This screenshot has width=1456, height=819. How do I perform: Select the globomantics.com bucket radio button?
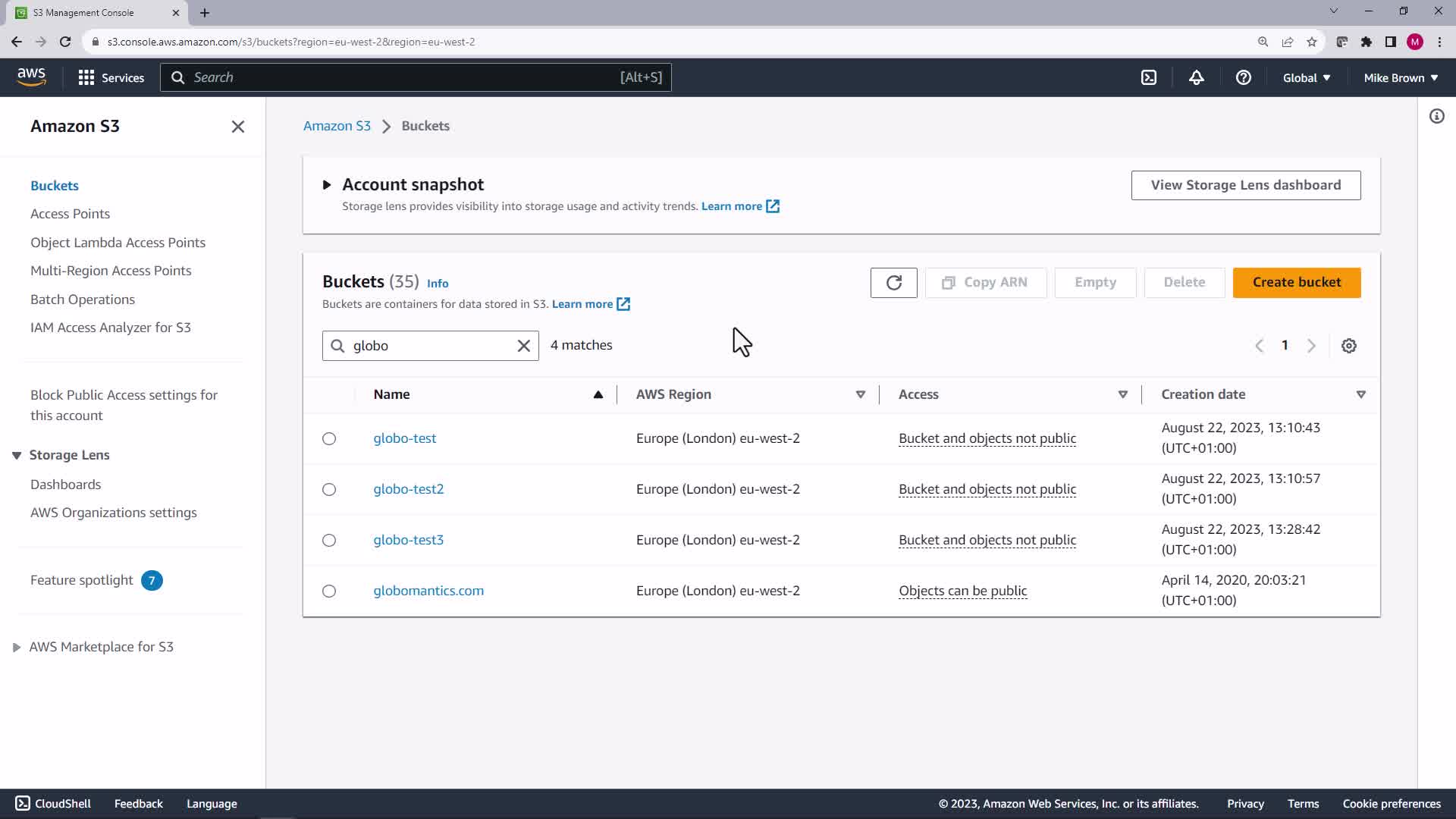(329, 591)
